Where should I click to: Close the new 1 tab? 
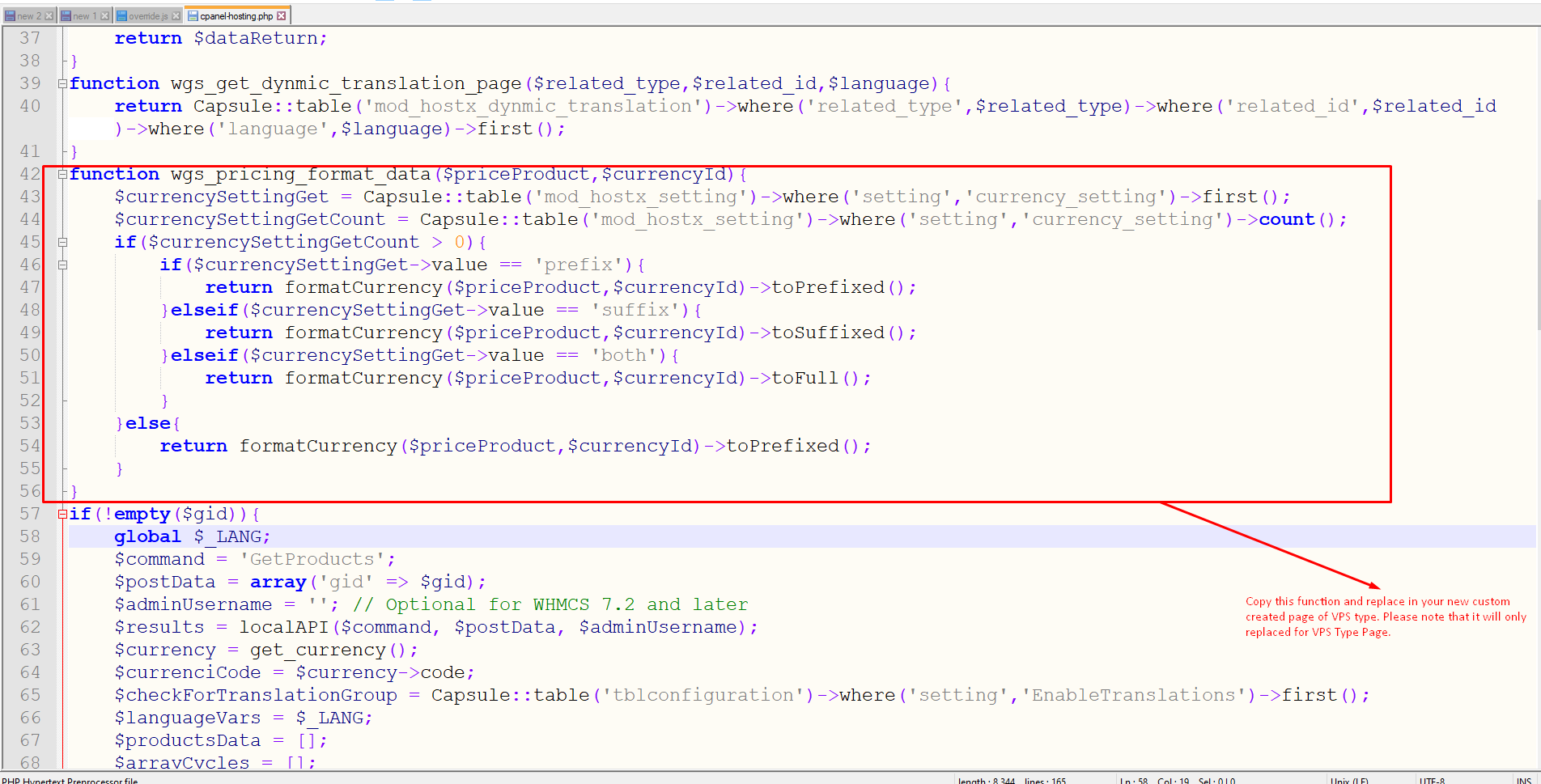(x=104, y=16)
